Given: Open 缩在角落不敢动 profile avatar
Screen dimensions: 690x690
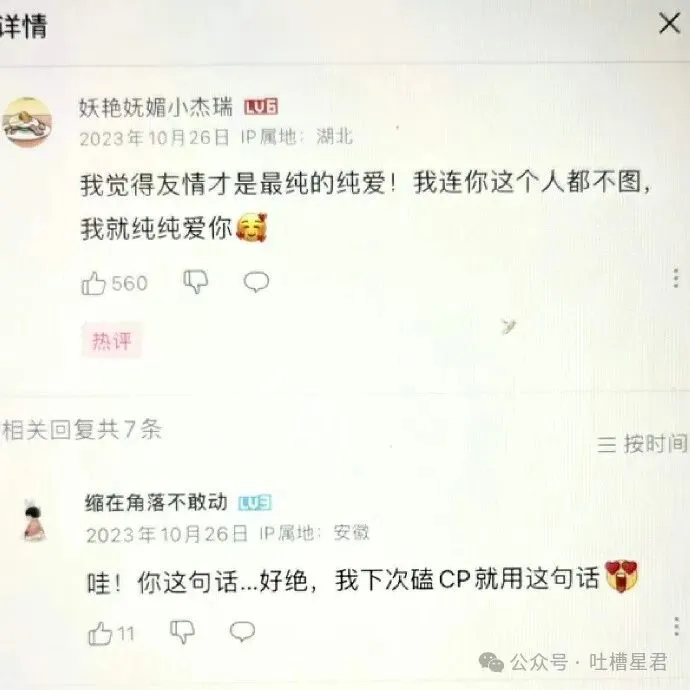Looking at the screenshot, I should point(34,521).
